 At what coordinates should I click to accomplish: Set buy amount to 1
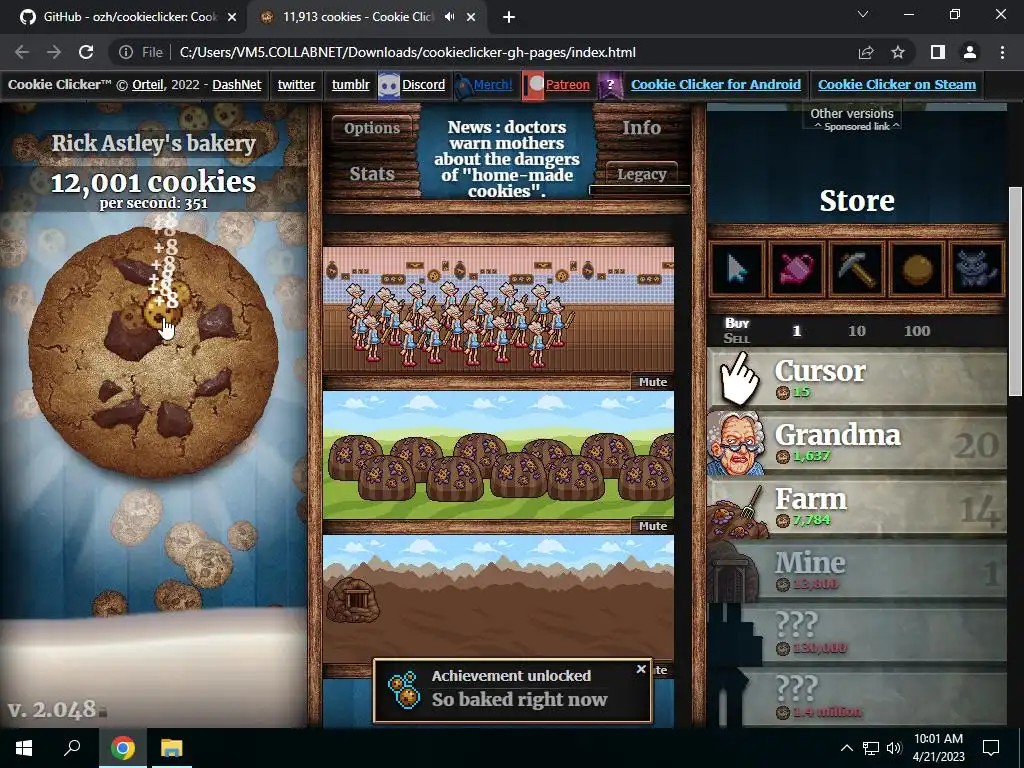click(x=796, y=331)
